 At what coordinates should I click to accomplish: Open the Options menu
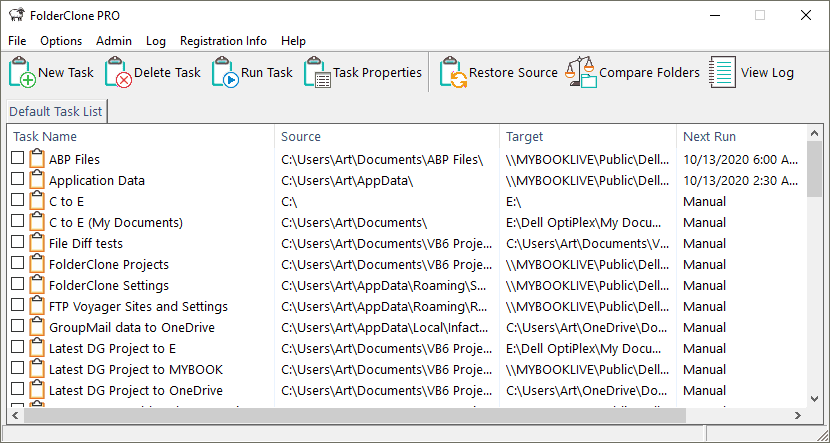(61, 41)
